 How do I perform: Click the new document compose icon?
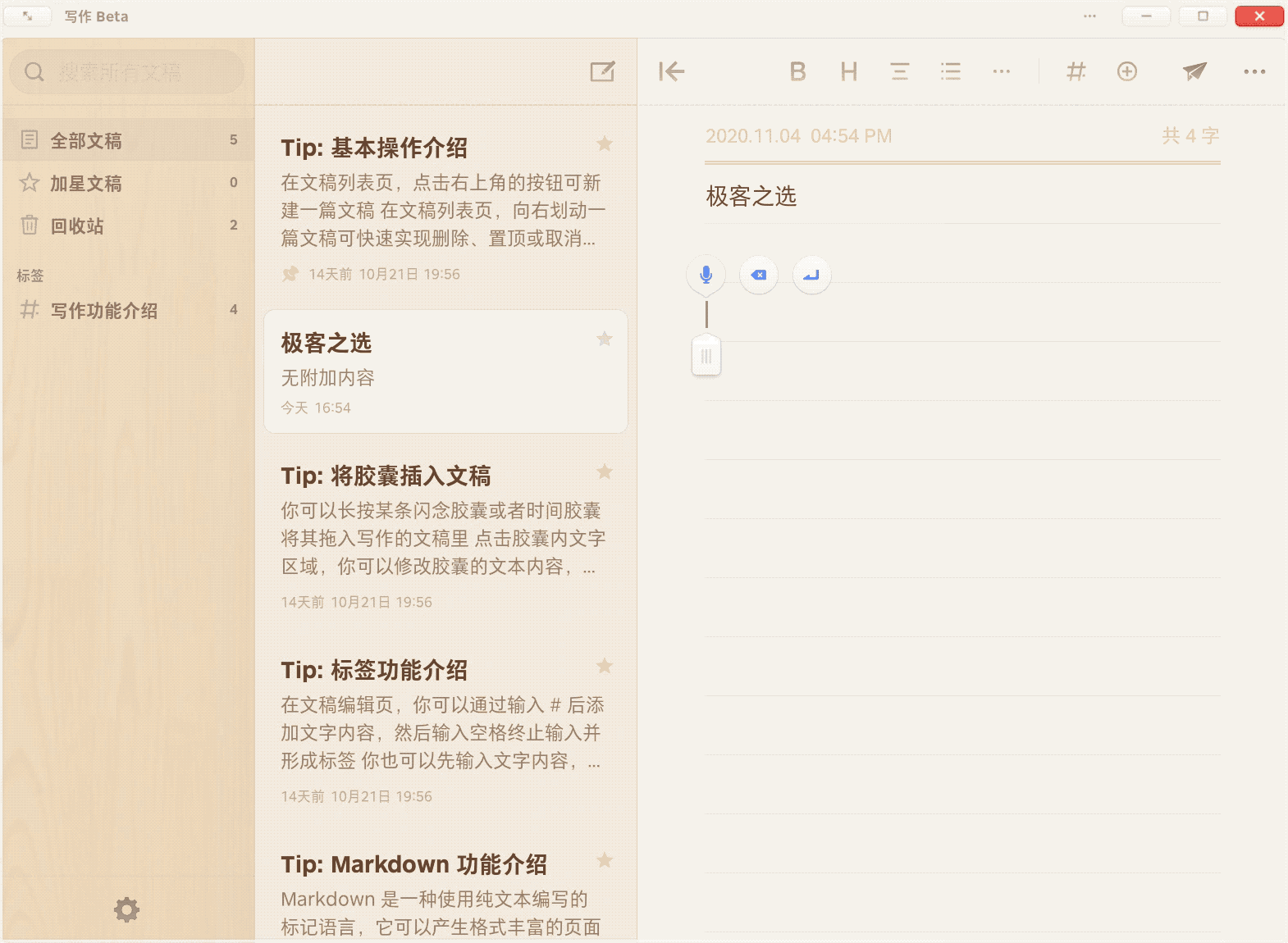tap(603, 72)
